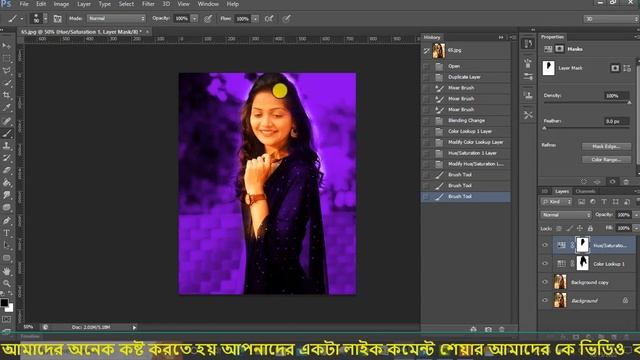Select the Eyedropper tool
This screenshot has width=640, height=360.
point(7,108)
